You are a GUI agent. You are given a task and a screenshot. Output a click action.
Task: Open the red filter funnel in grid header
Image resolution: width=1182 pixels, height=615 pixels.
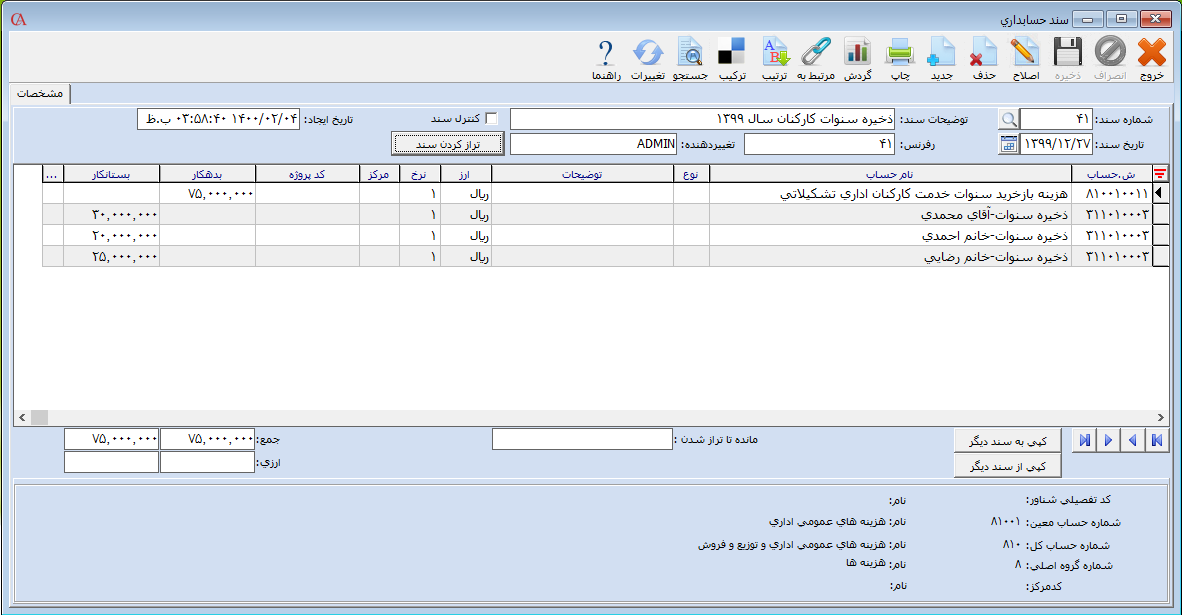(x=1160, y=174)
